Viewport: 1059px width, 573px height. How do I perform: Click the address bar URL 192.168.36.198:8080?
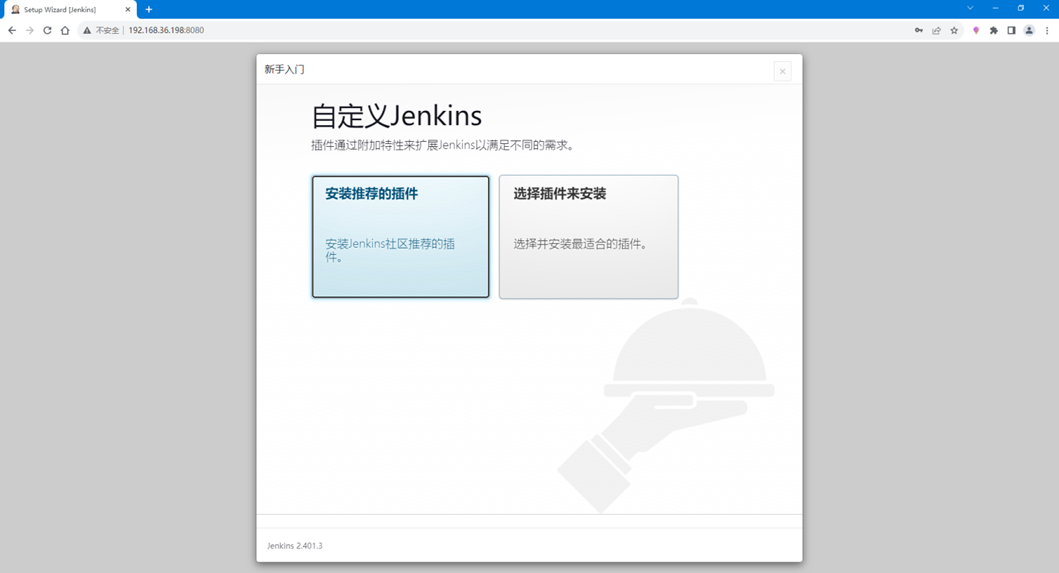[166, 30]
